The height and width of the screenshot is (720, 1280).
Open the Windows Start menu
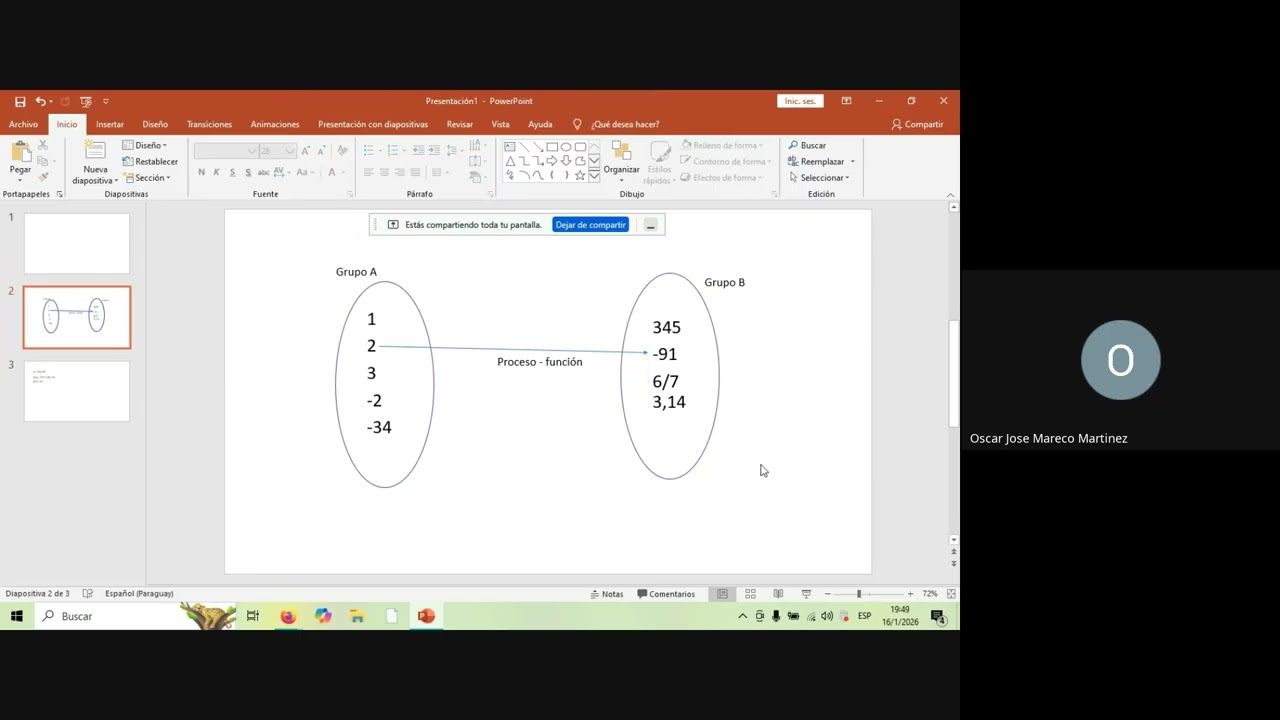coord(17,616)
